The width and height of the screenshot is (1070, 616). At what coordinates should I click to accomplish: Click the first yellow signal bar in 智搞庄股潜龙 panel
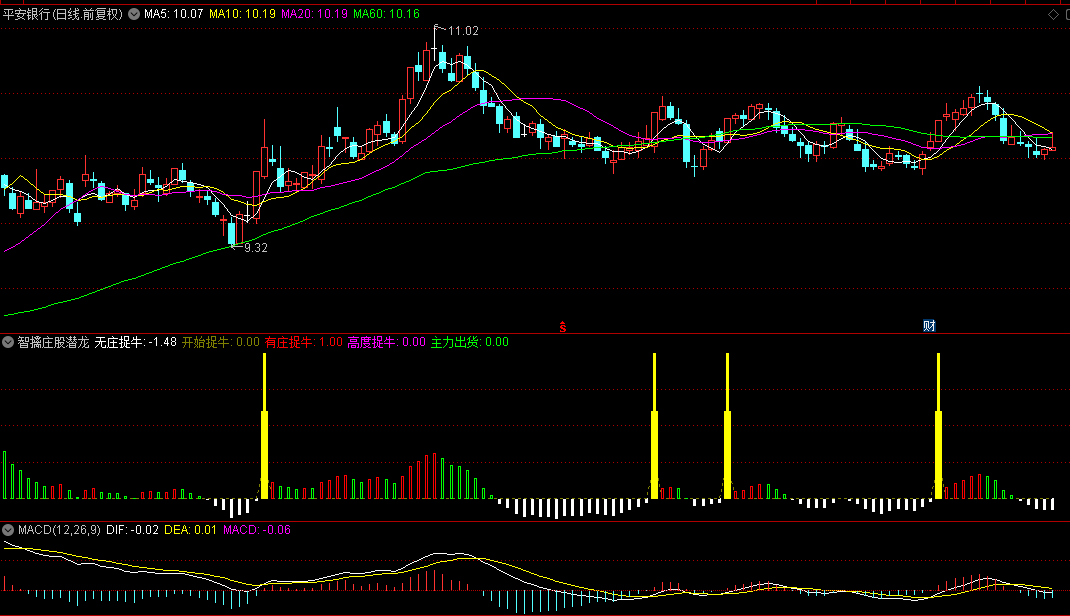point(265,426)
